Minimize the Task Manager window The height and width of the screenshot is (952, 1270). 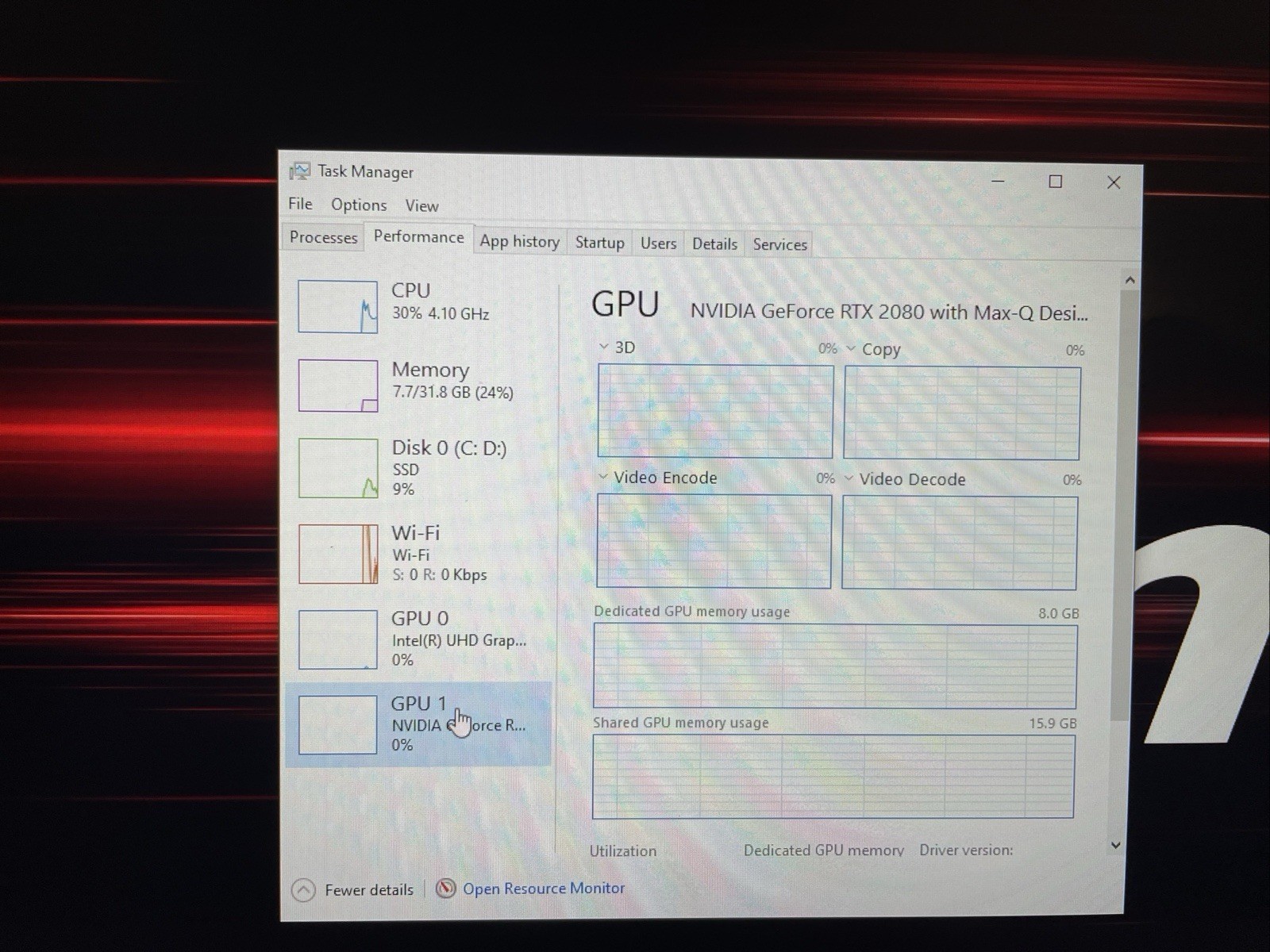[x=999, y=181]
